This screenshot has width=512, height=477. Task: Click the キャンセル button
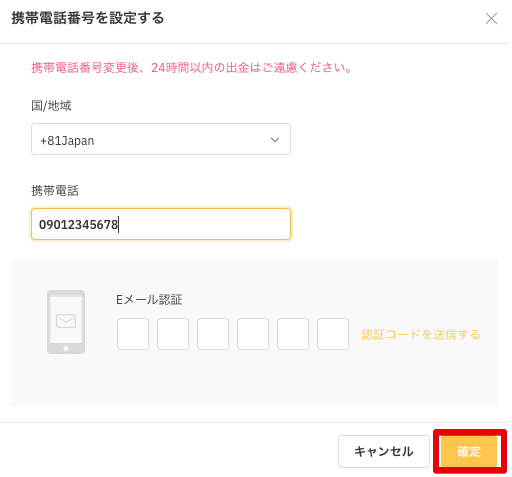[384, 451]
